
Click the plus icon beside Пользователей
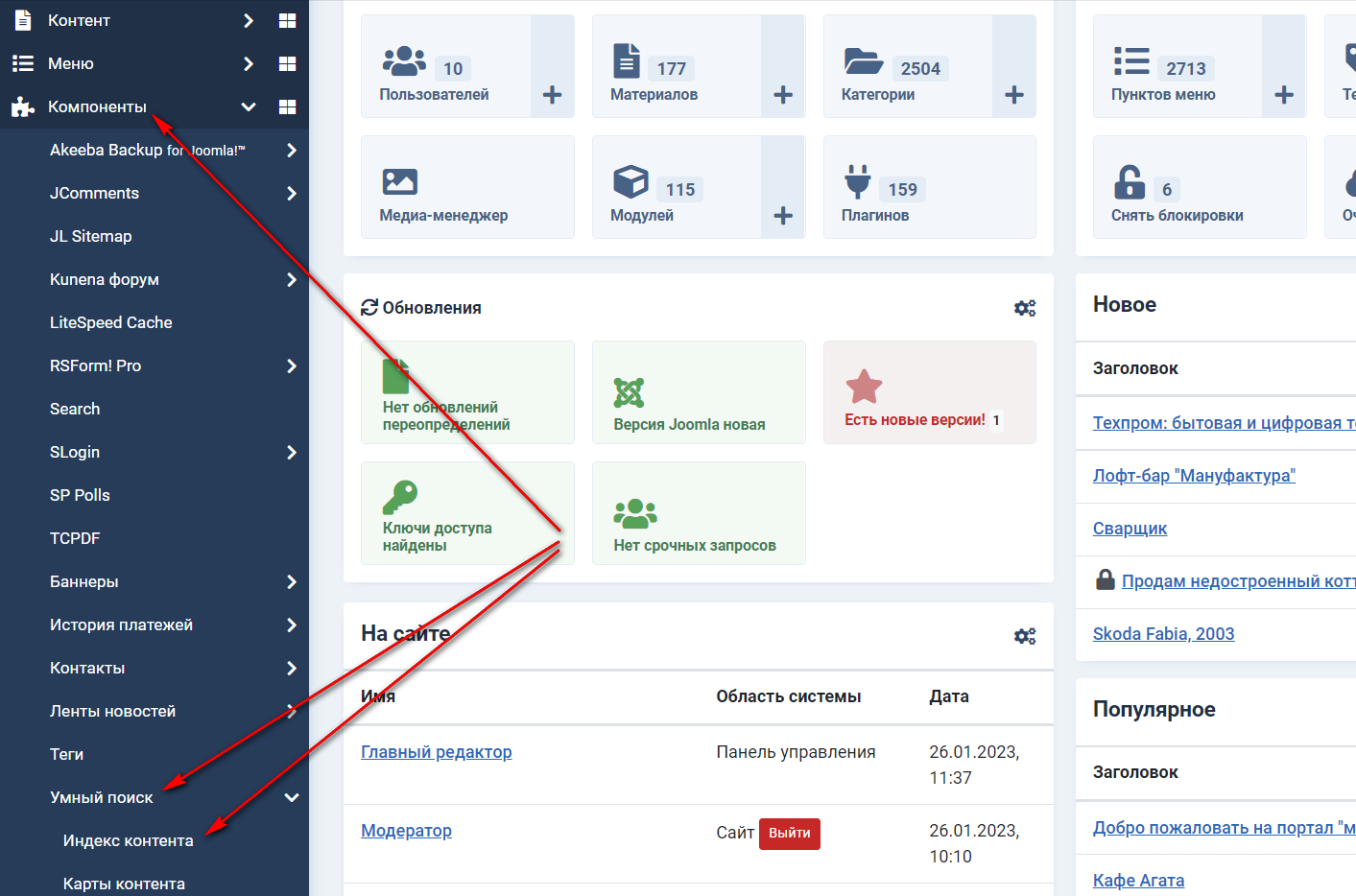[552, 95]
